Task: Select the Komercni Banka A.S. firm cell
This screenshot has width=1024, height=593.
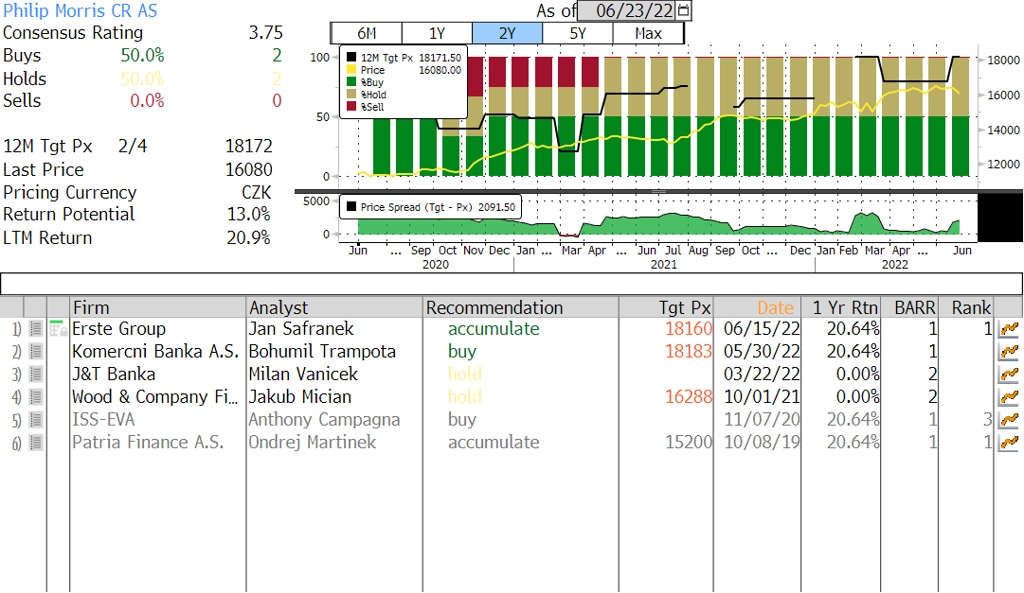Action: point(155,351)
